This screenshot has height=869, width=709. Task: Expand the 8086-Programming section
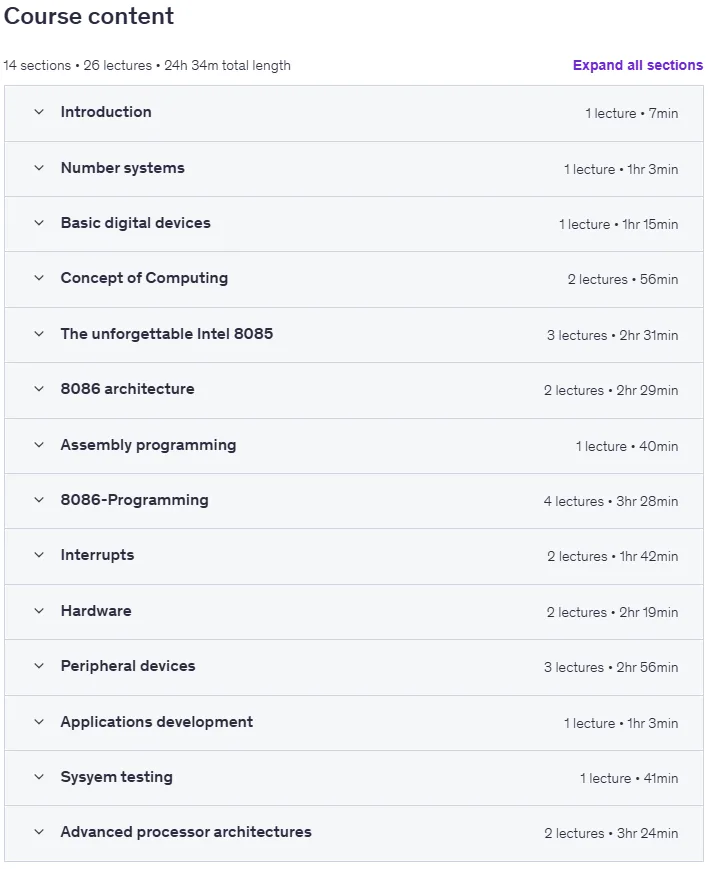(x=354, y=500)
